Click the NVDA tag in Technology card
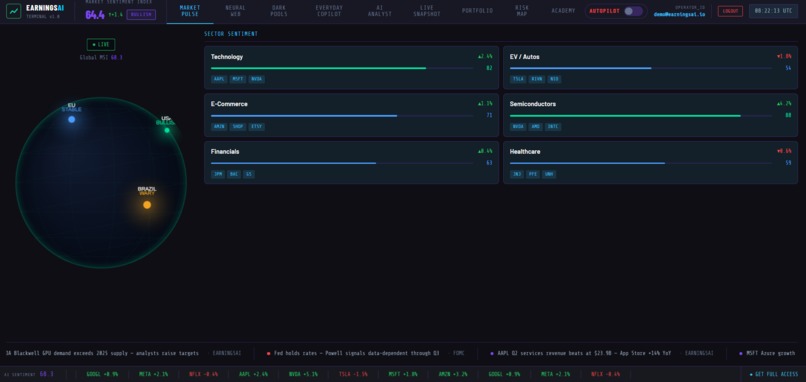 pyautogui.click(x=257, y=79)
